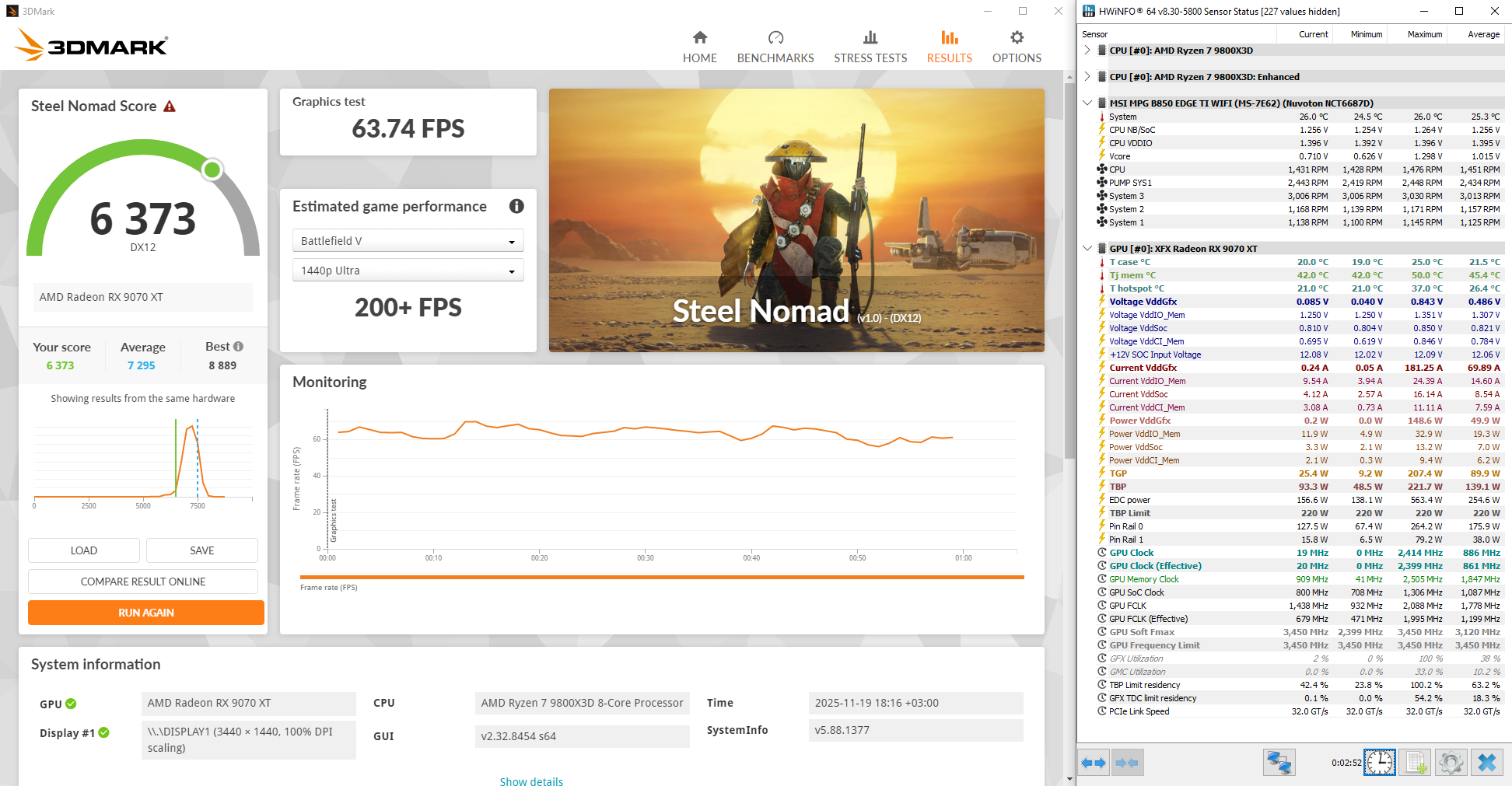Click the green check next to GPU
This screenshot has width=1512, height=786.
pos(71,704)
